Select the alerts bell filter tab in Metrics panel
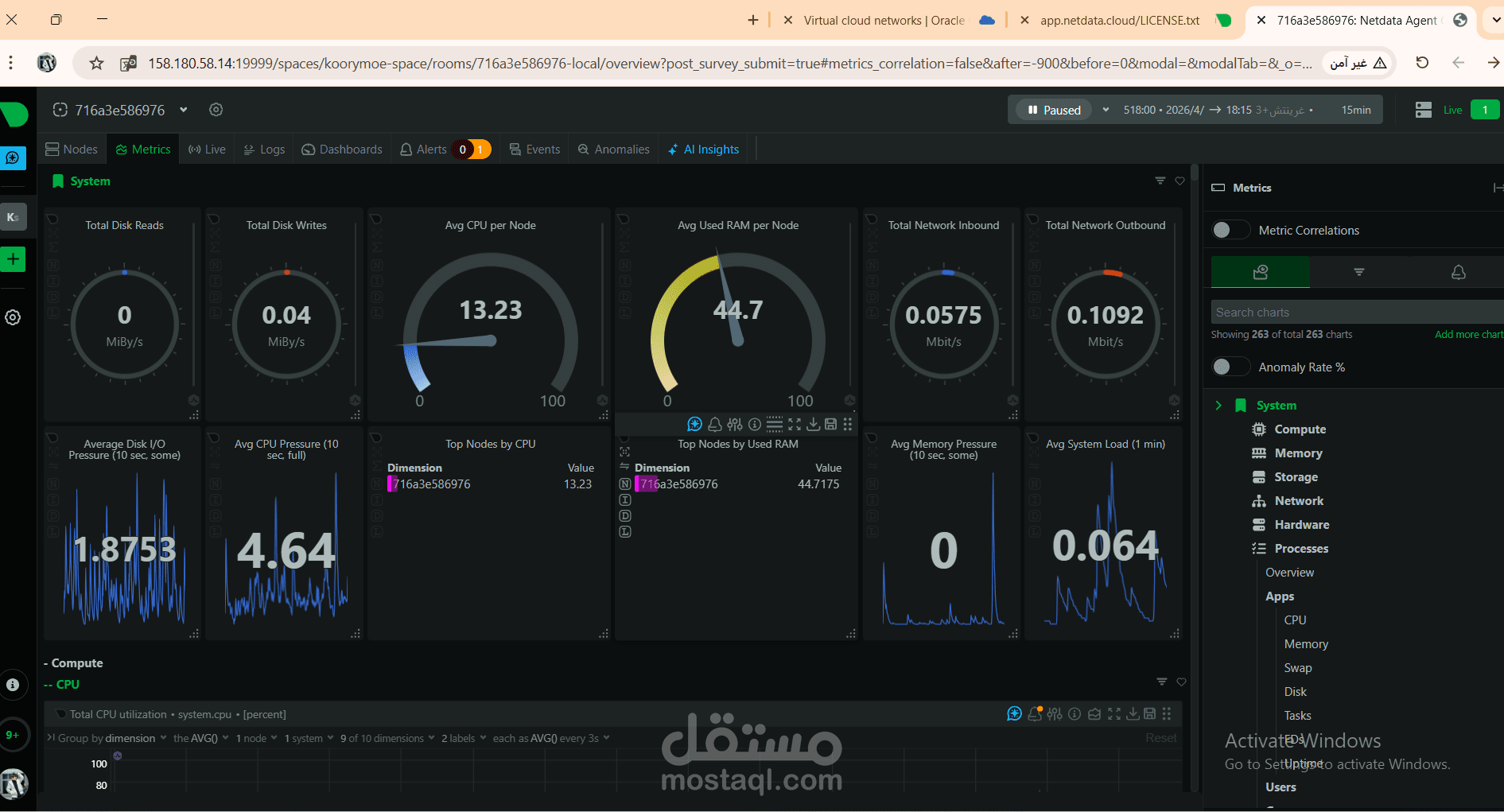The height and width of the screenshot is (812, 1504). point(1458,272)
